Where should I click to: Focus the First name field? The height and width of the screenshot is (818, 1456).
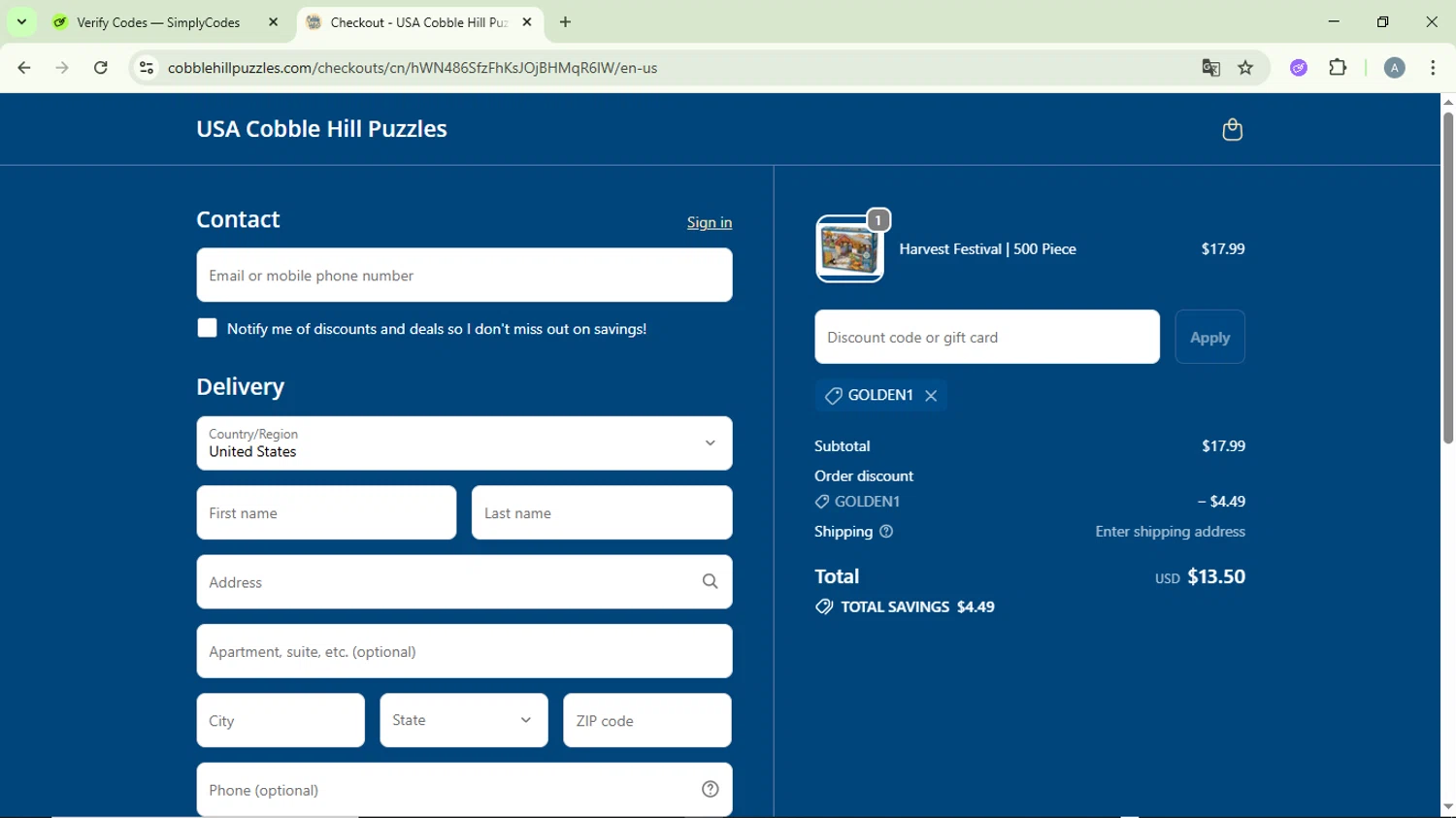(x=326, y=512)
